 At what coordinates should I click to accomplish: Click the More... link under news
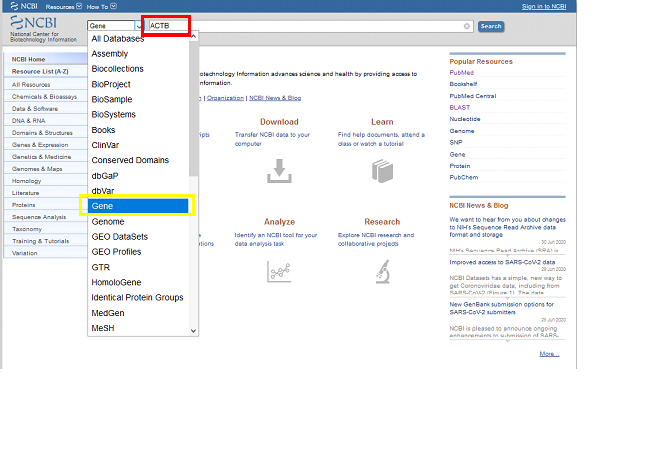click(549, 354)
